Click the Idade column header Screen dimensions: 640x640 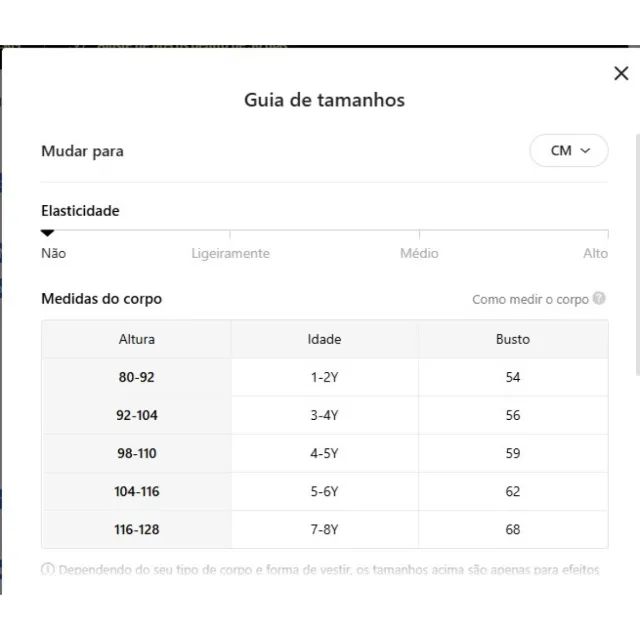pyautogui.click(x=324, y=339)
